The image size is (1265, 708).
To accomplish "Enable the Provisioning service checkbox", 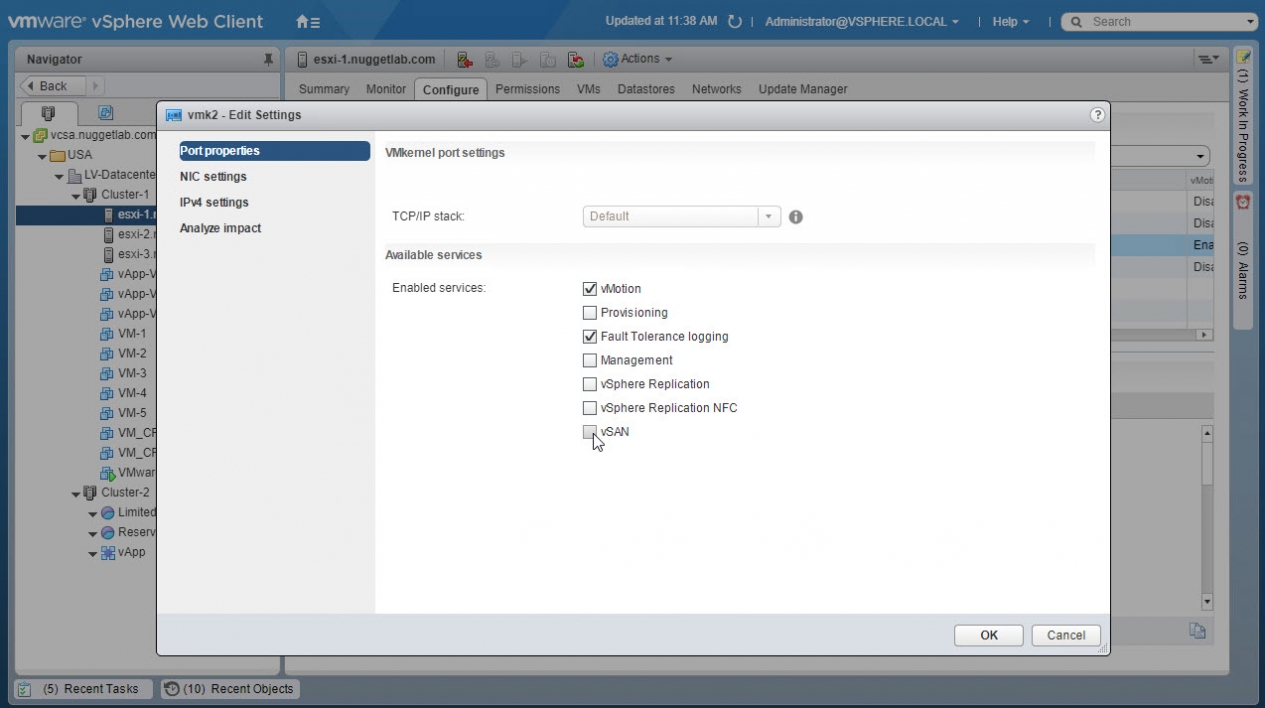I will click(590, 313).
